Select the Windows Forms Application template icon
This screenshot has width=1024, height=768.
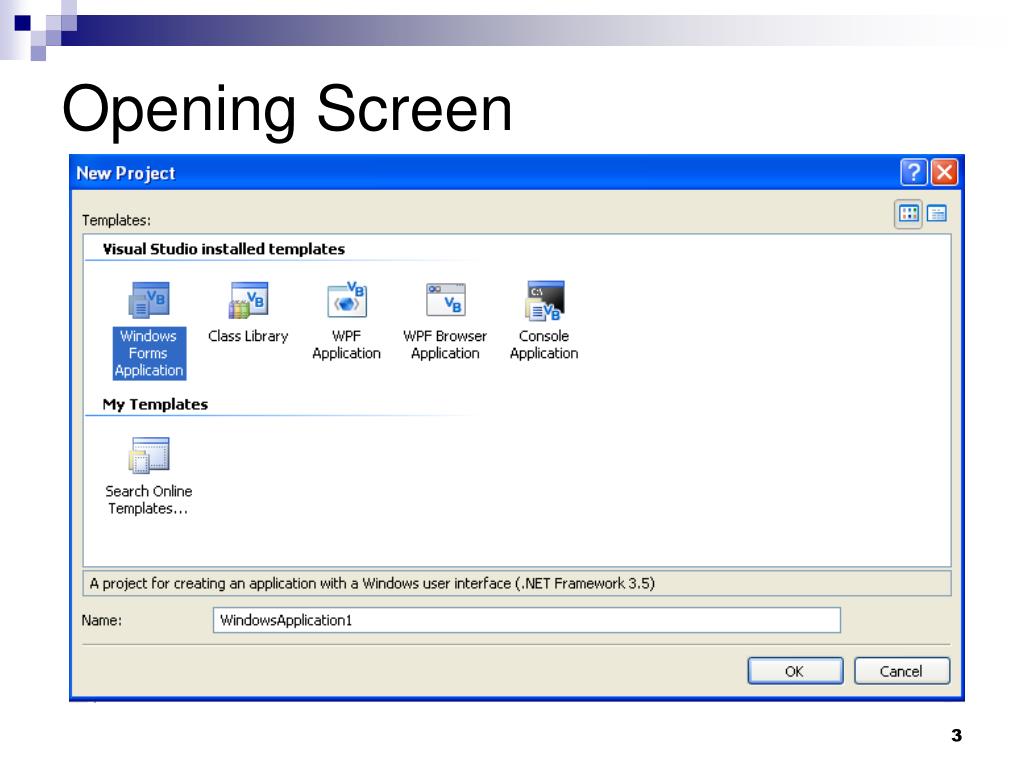click(149, 300)
